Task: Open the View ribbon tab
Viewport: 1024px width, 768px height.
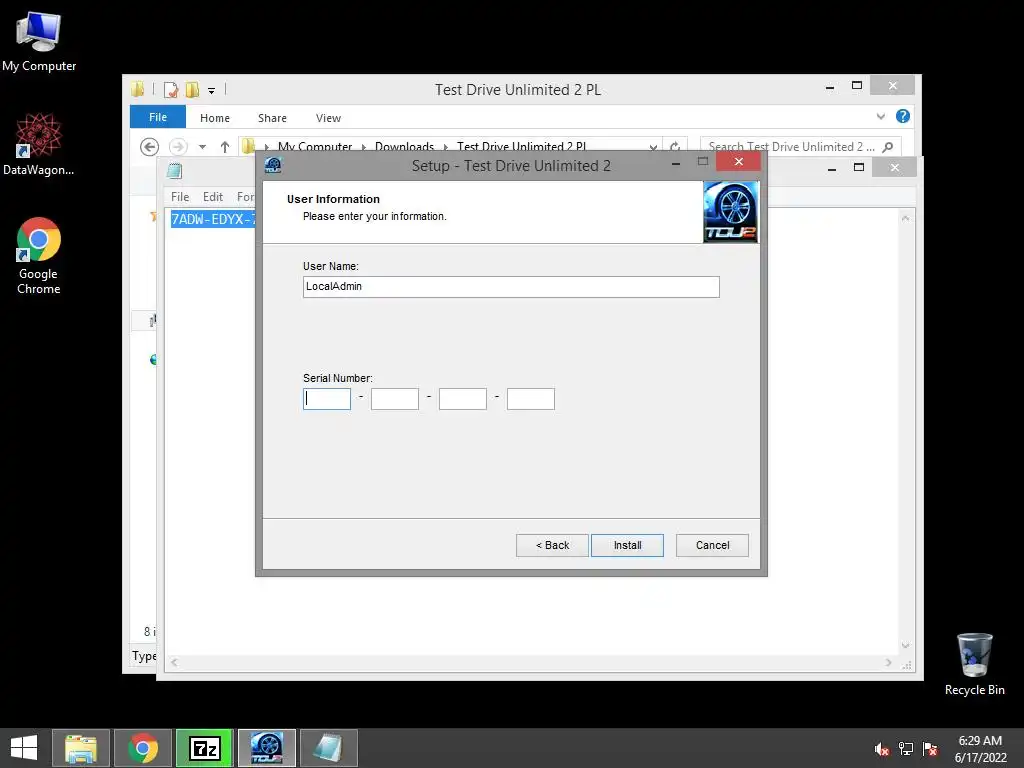Action: [328, 118]
